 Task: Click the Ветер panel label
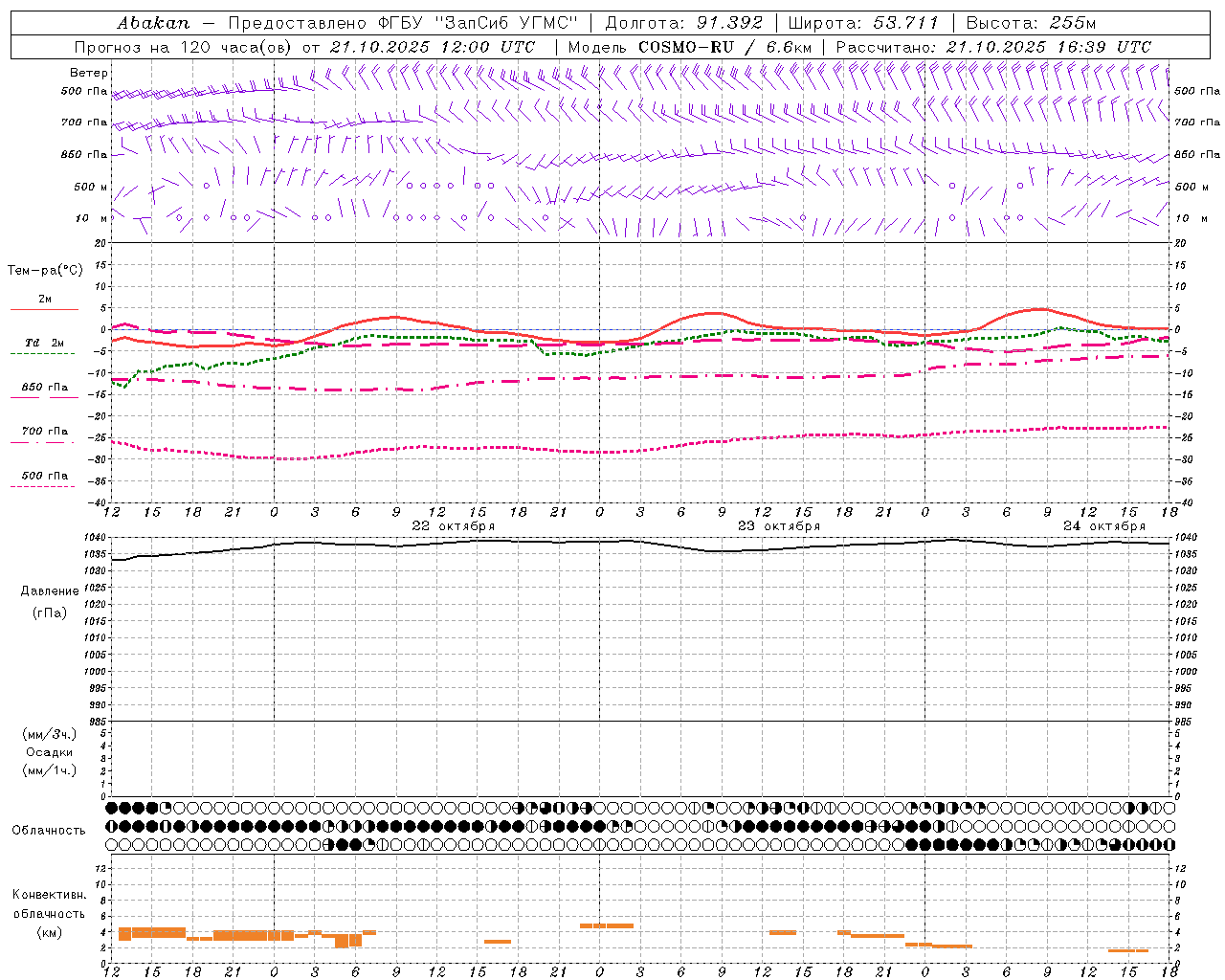[89, 73]
